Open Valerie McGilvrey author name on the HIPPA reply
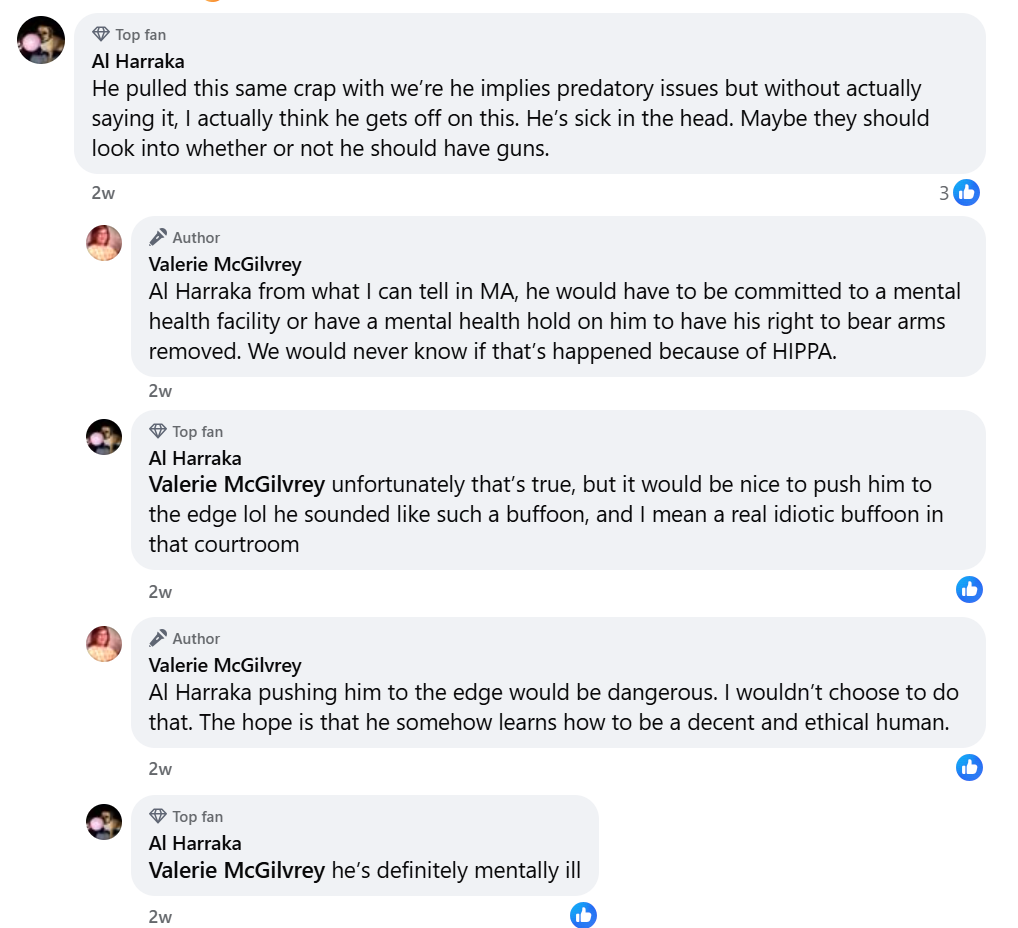The image size is (1018, 928). pyautogui.click(x=224, y=264)
